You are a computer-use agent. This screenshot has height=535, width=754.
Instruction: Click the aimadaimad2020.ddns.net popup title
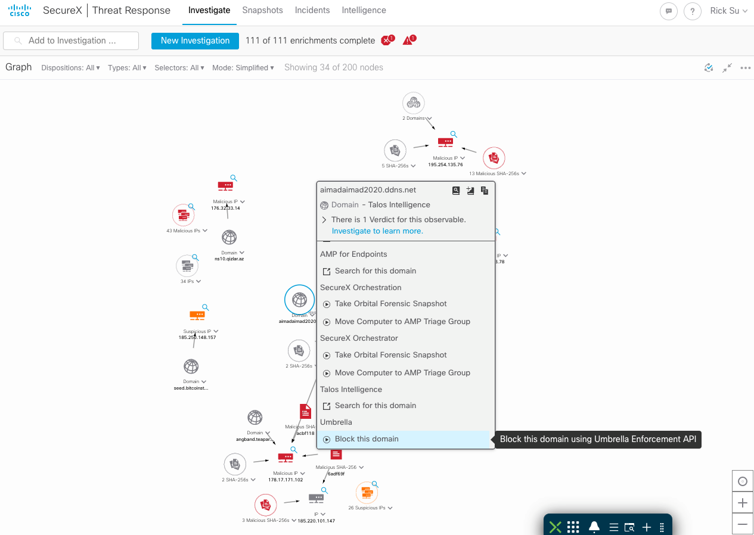[368, 190]
